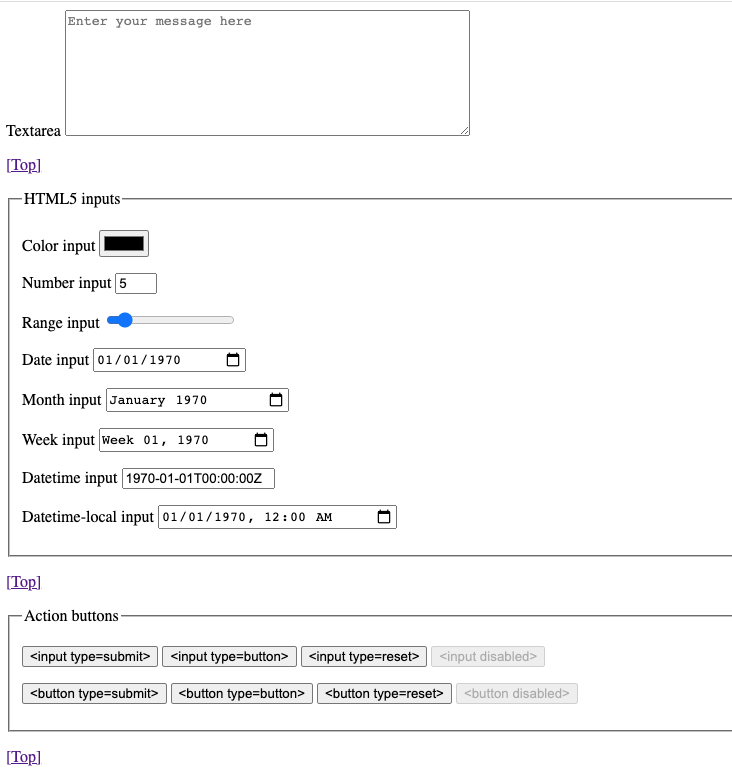This screenshot has width=732, height=783.
Task: Click the Datetime-local input label
Action: tap(88, 516)
